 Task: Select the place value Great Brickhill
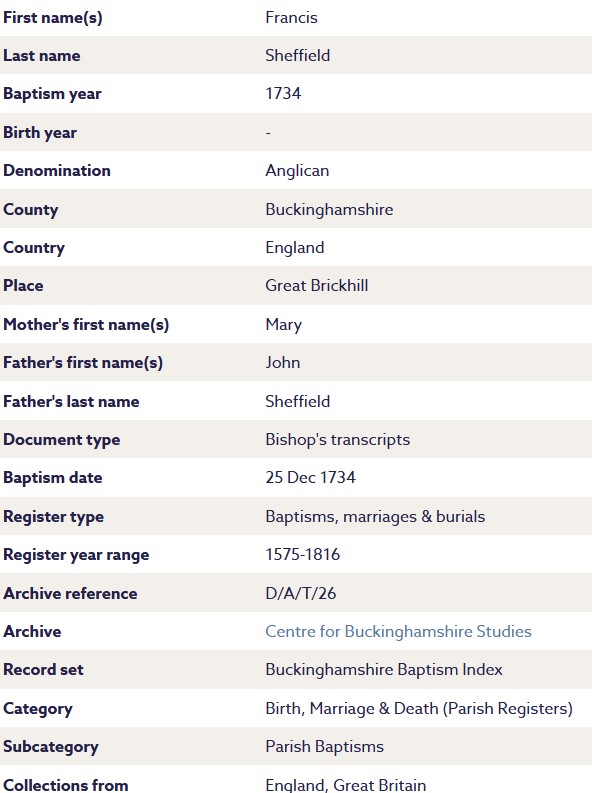[x=316, y=285]
